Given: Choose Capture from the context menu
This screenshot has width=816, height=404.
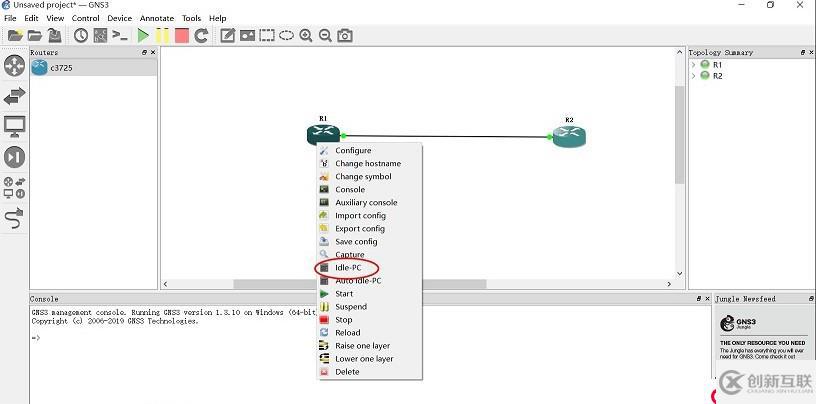Looking at the screenshot, I should pyautogui.click(x=369, y=255).
